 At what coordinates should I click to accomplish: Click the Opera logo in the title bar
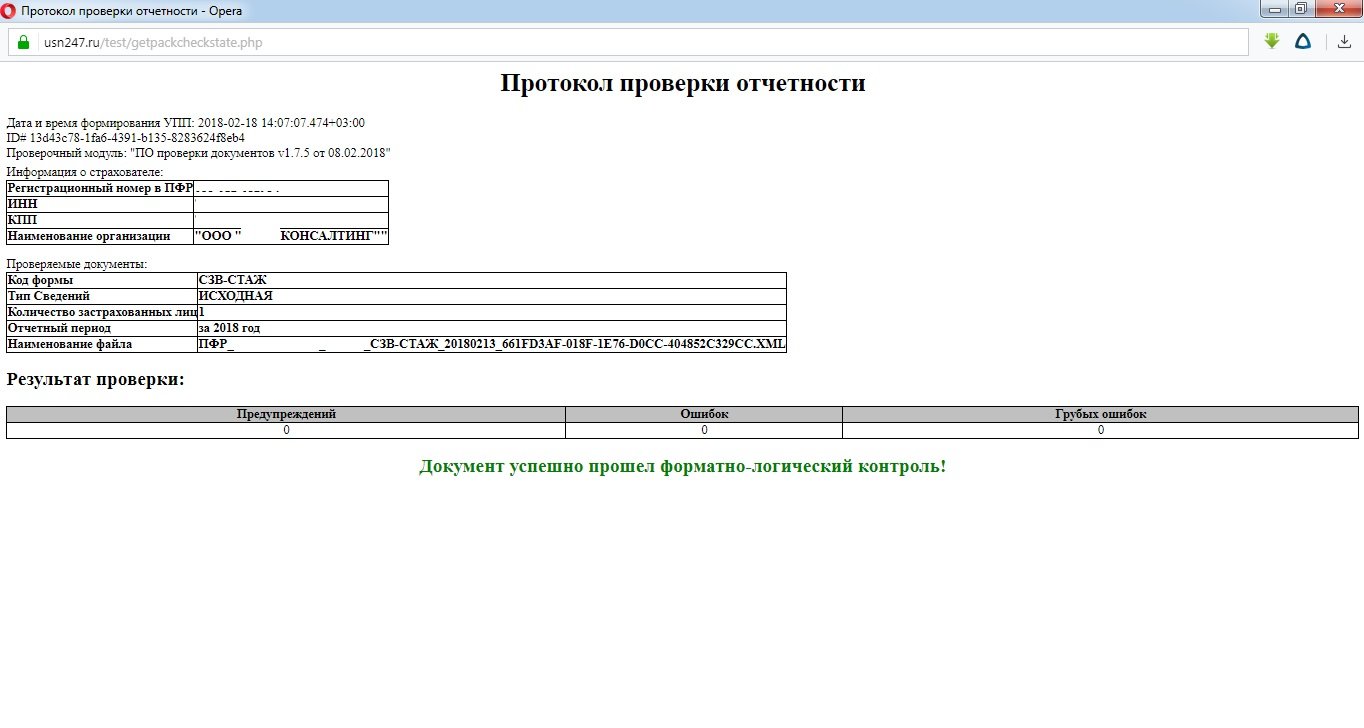(x=9, y=11)
